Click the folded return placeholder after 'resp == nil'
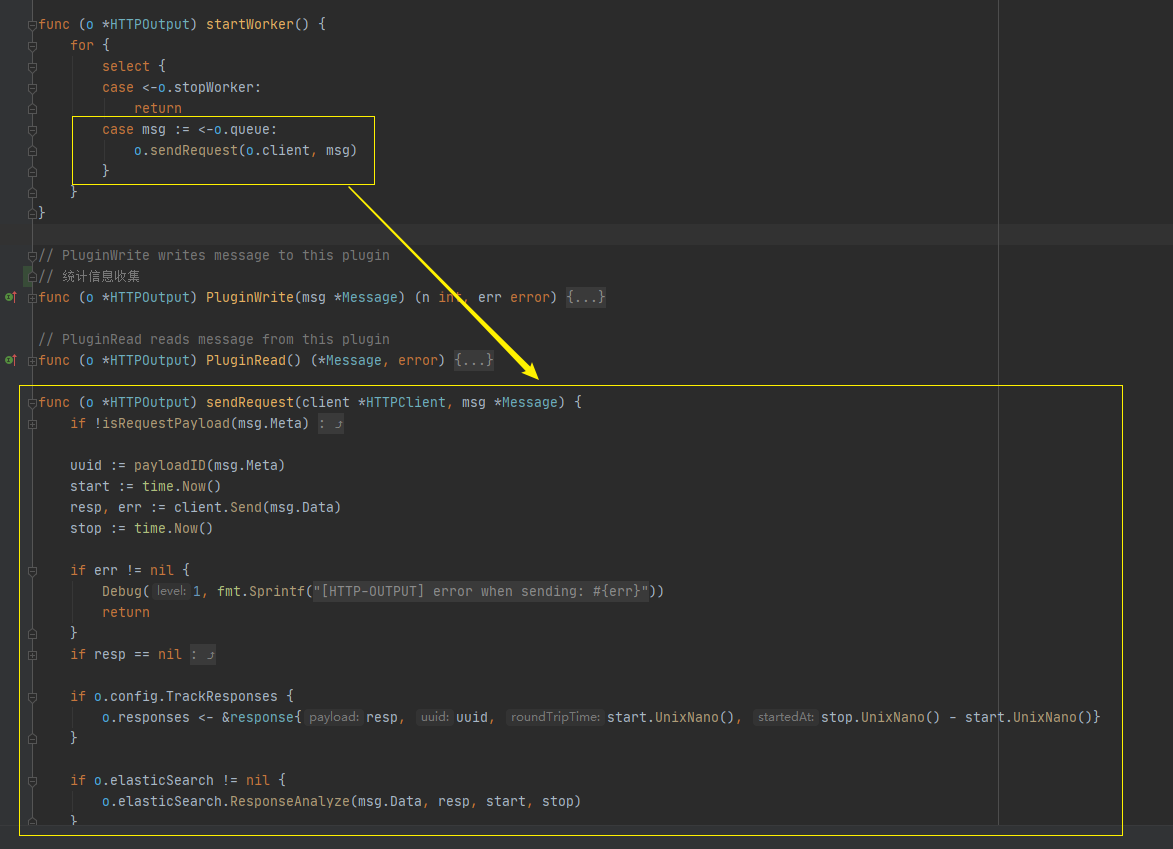This screenshot has height=849, width=1173. [x=203, y=654]
